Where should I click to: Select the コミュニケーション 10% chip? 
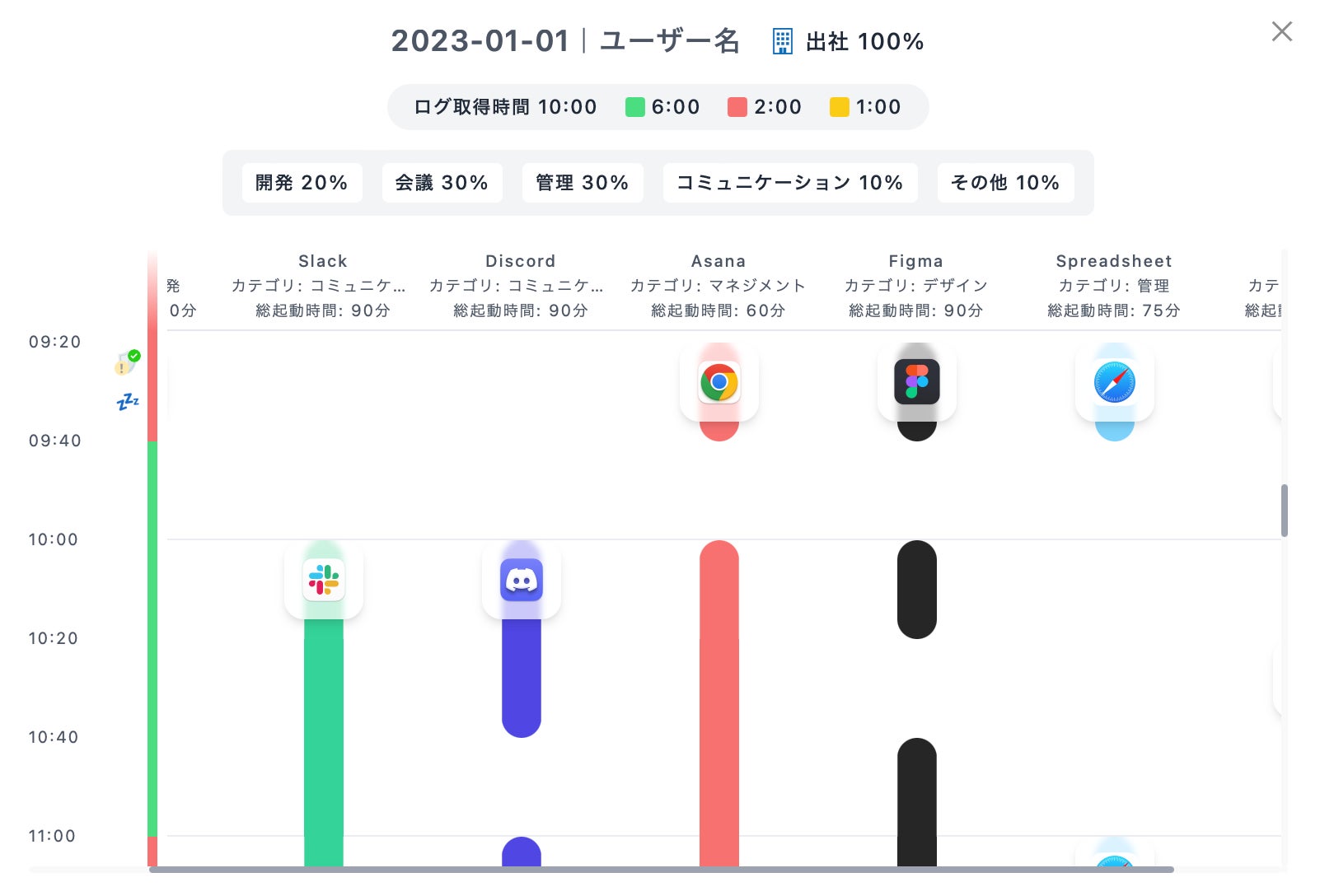click(x=790, y=183)
